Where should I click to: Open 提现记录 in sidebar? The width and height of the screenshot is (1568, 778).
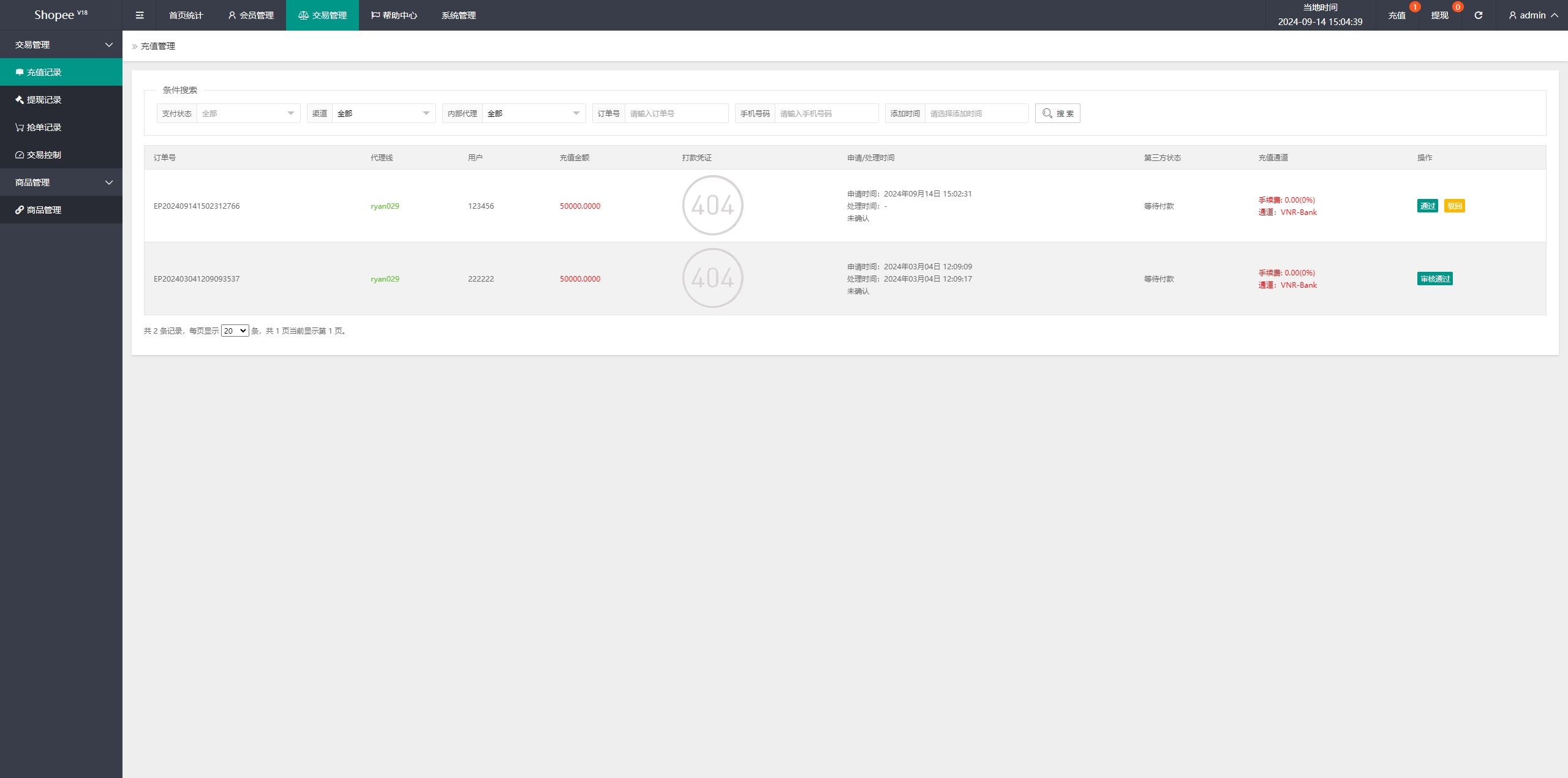point(44,100)
